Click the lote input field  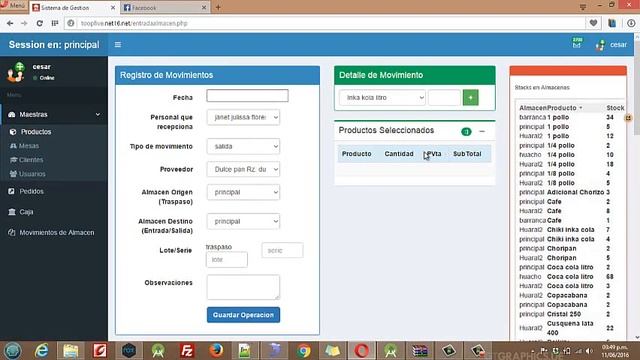(227, 260)
